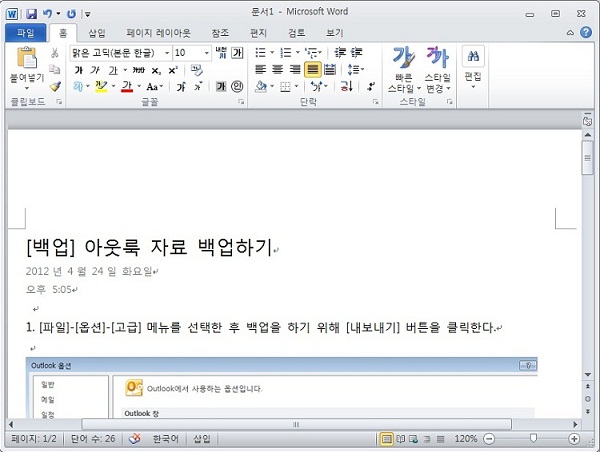Switch to the 편지 tab

[x=258, y=33]
